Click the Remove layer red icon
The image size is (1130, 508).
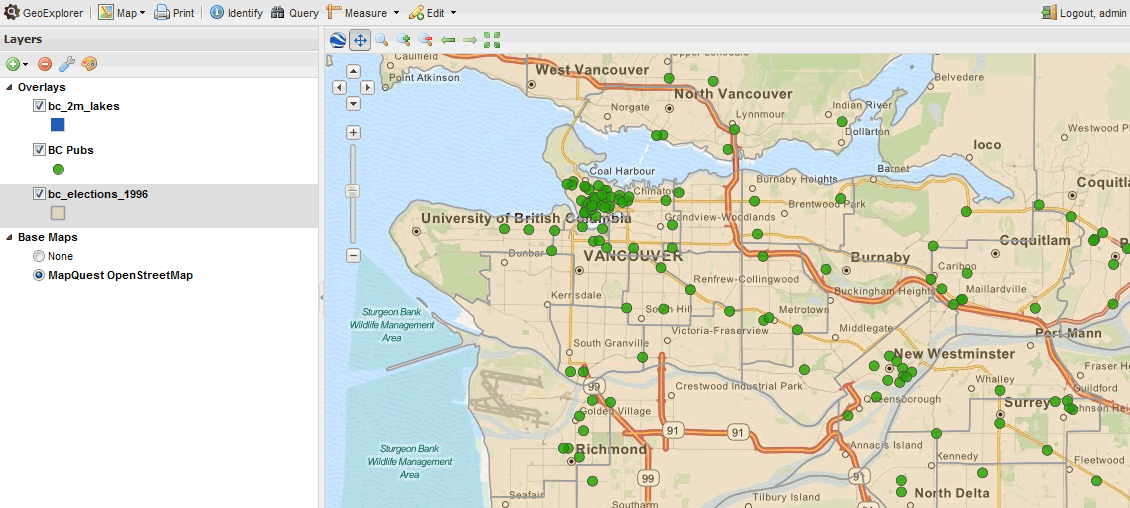(45, 64)
